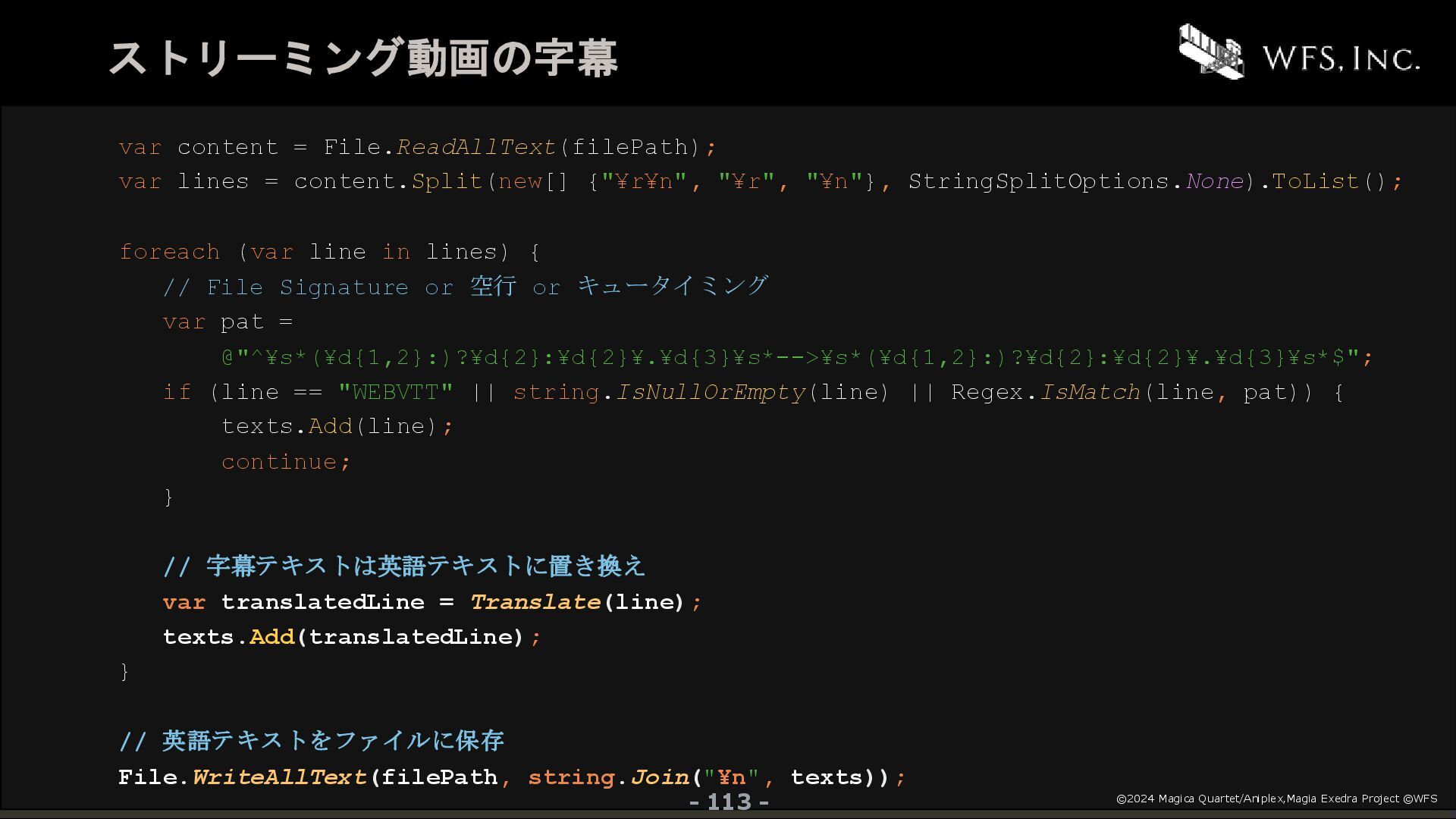
Task: Click the slide title ストリーミング動画の字幕
Action: 363,58
